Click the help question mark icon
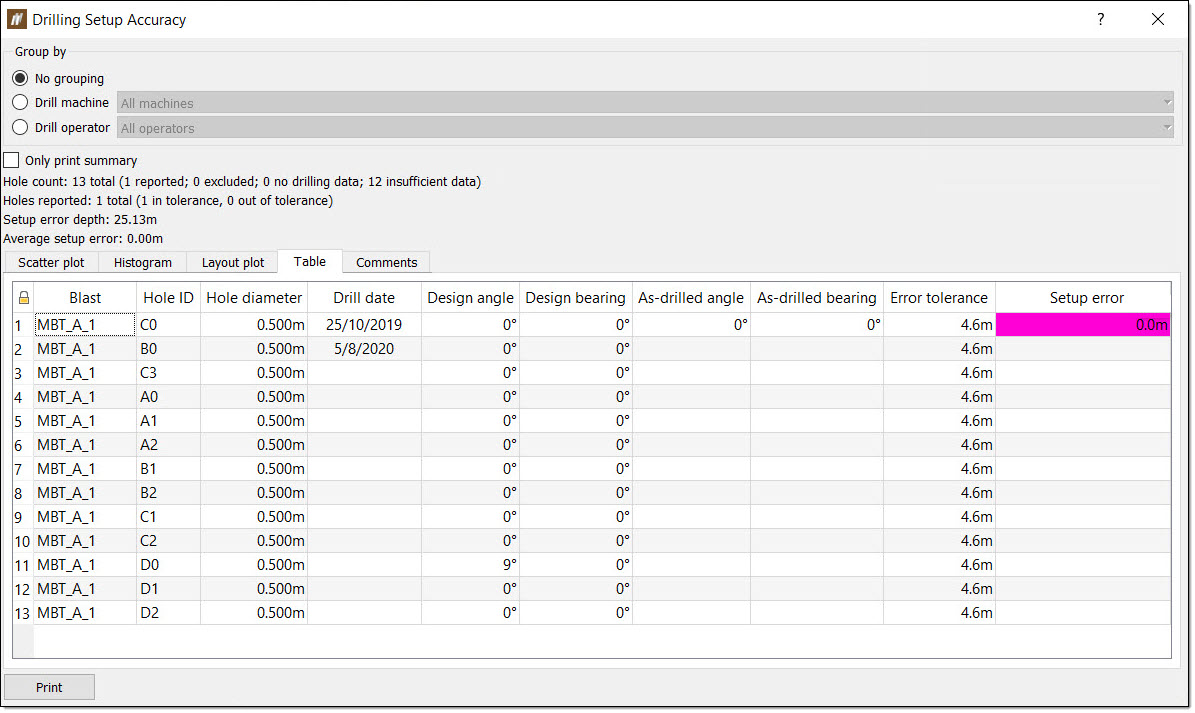1195x713 pixels. pyautogui.click(x=1100, y=20)
